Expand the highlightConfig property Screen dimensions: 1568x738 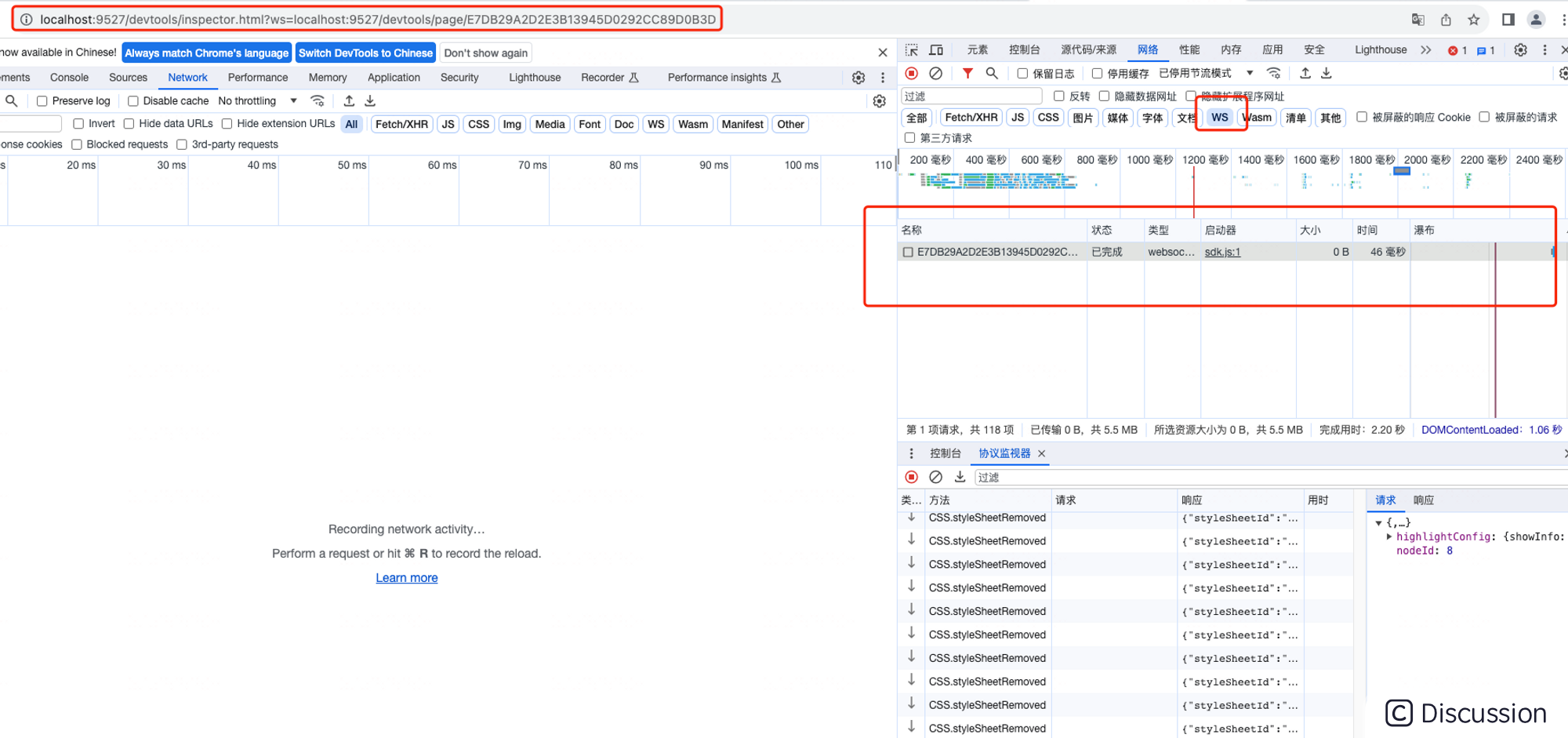point(1389,536)
